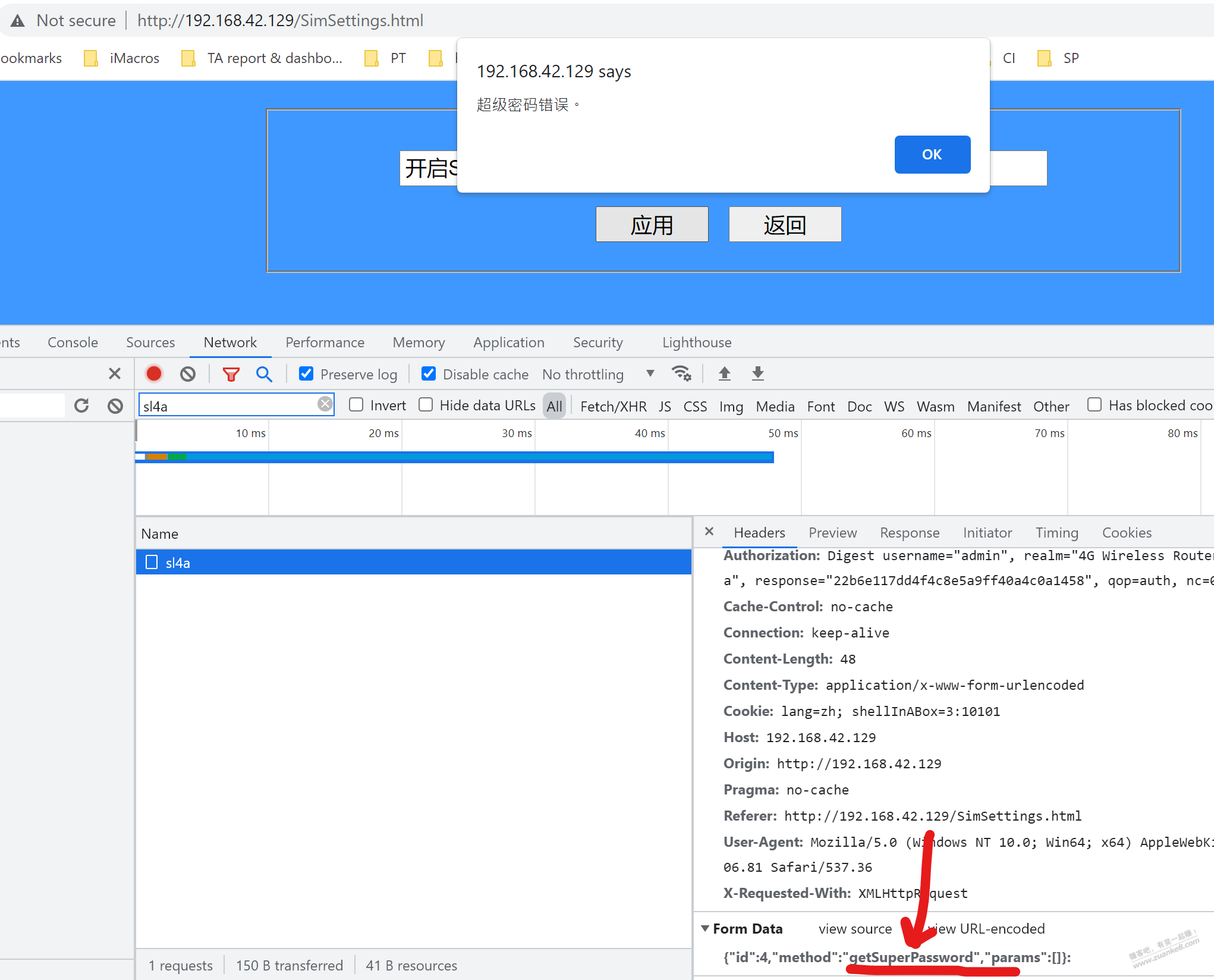Image resolution: width=1214 pixels, height=980 pixels.
Task: Click the record (red circle) button
Action: point(155,373)
